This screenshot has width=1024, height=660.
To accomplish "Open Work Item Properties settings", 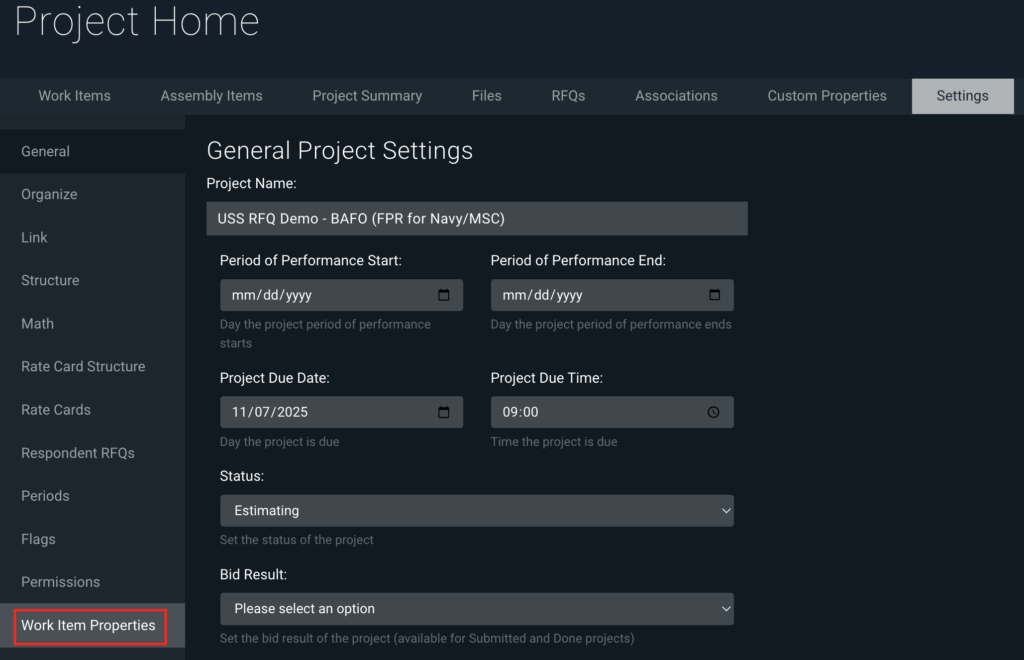I will (x=88, y=626).
